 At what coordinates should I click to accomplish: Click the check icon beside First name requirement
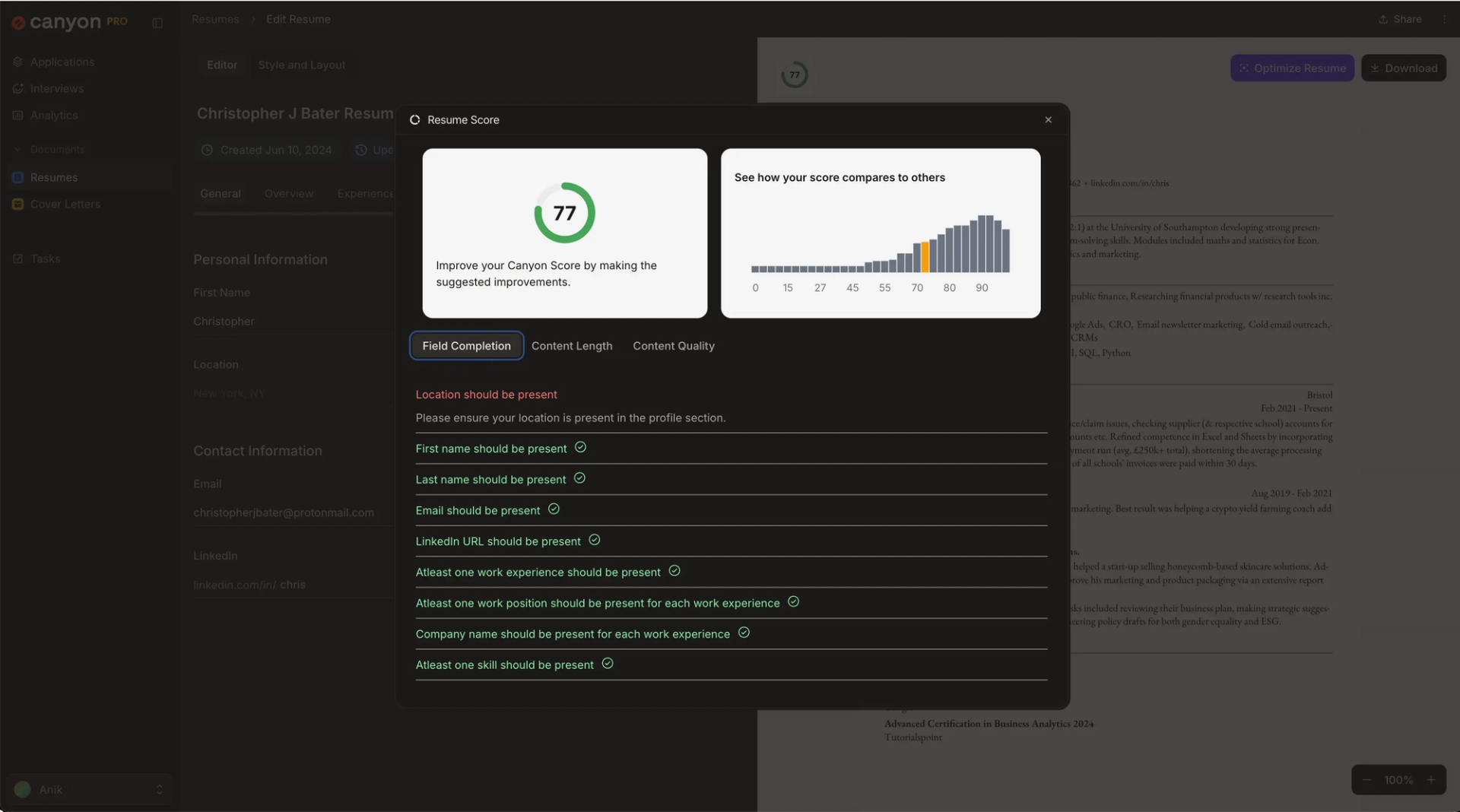point(580,448)
